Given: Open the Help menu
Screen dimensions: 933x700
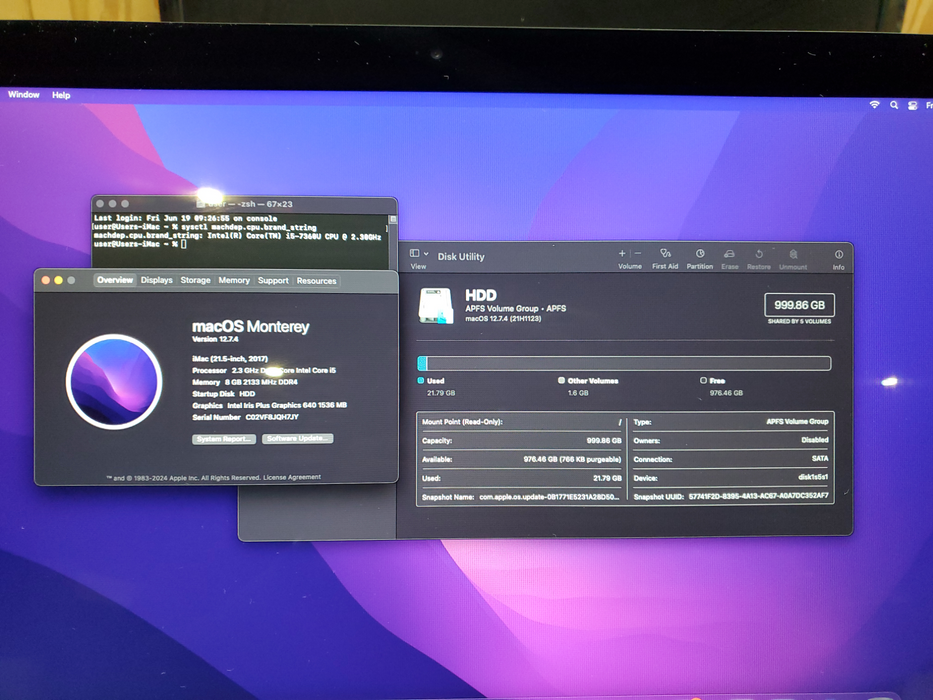Looking at the screenshot, I should pos(61,95).
